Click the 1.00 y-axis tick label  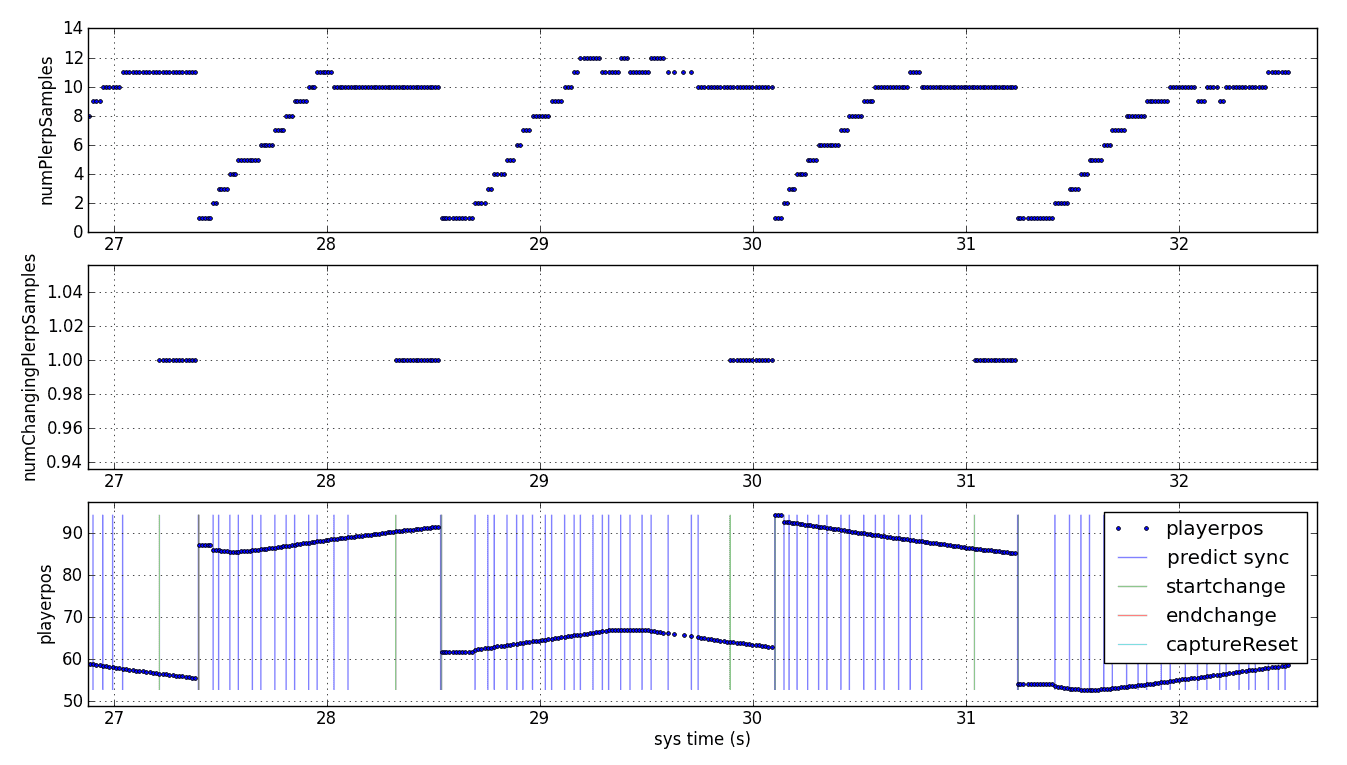[64, 360]
